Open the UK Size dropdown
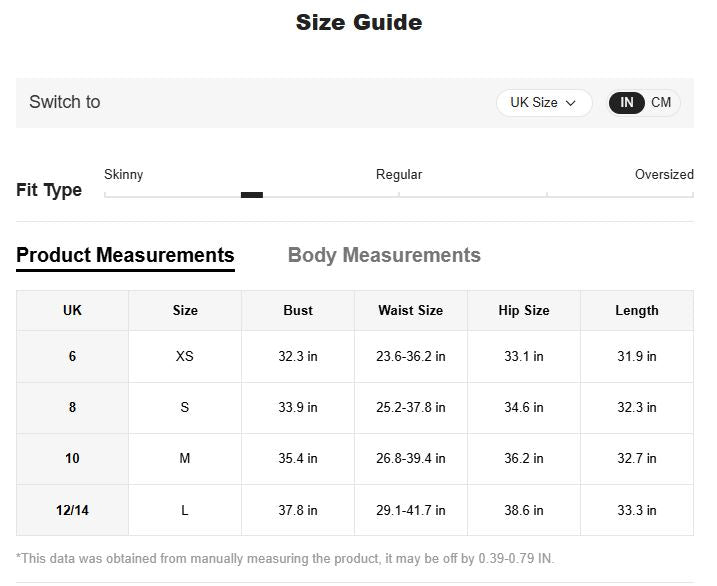The height and width of the screenshot is (586, 717). [543, 103]
